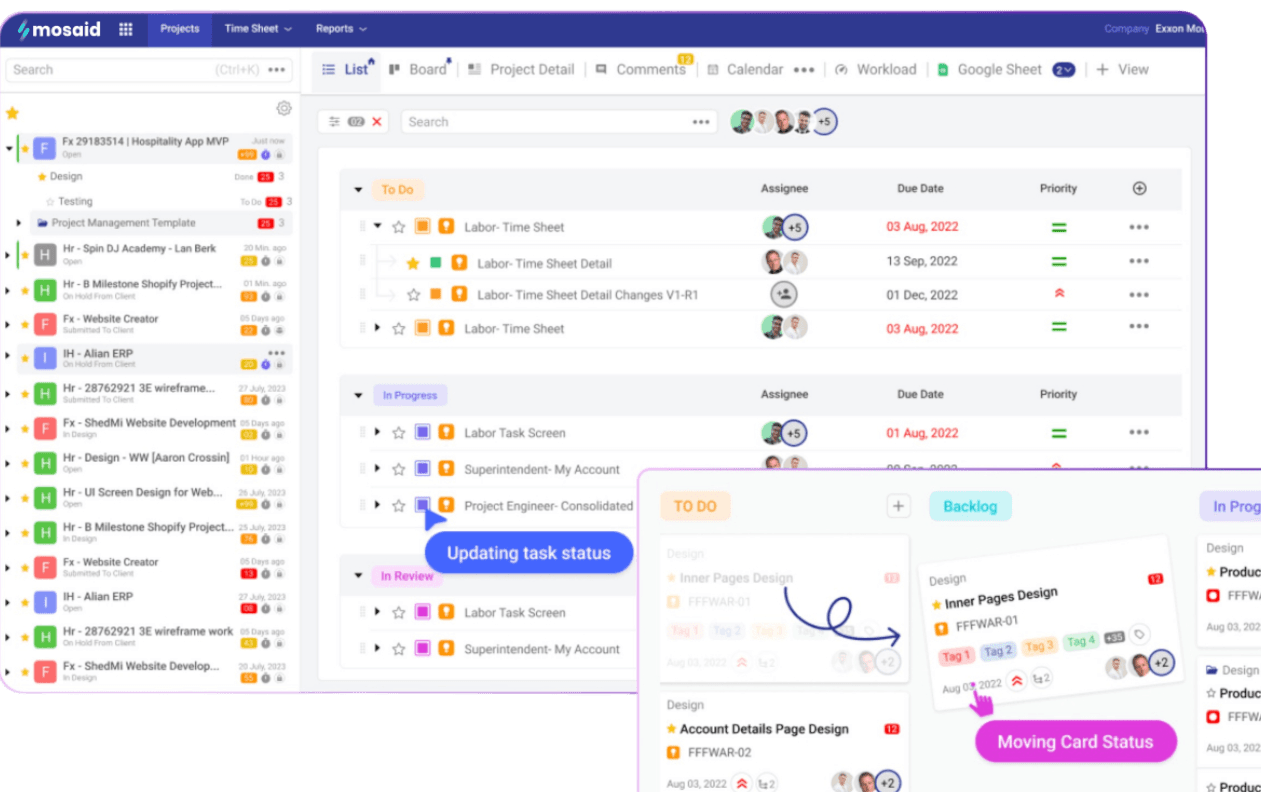Viewport: 1261px width, 792px height.
Task: Clear active filters with the red X icon
Action: (x=377, y=121)
